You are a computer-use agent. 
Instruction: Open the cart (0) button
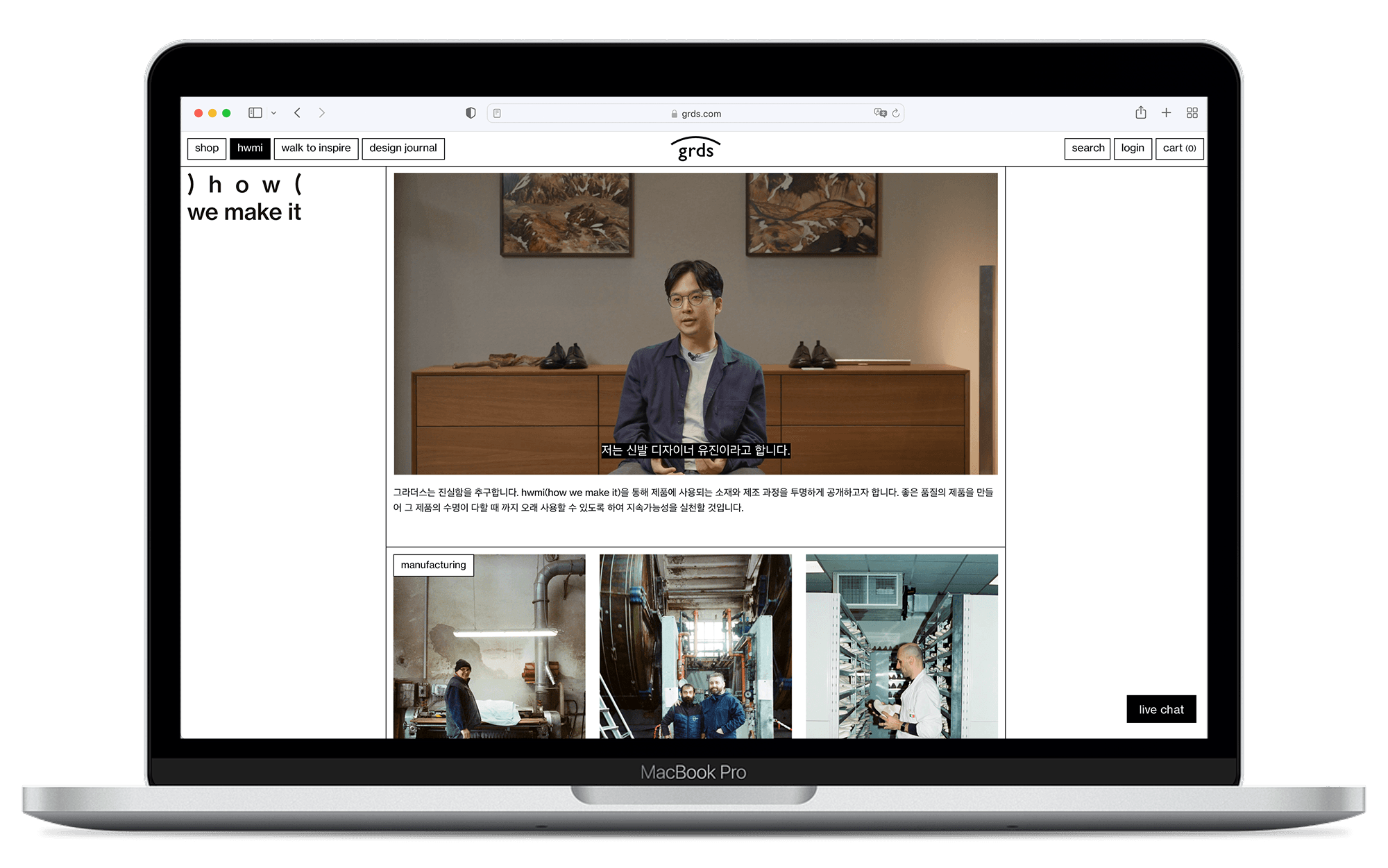(x=1179, y=148)
